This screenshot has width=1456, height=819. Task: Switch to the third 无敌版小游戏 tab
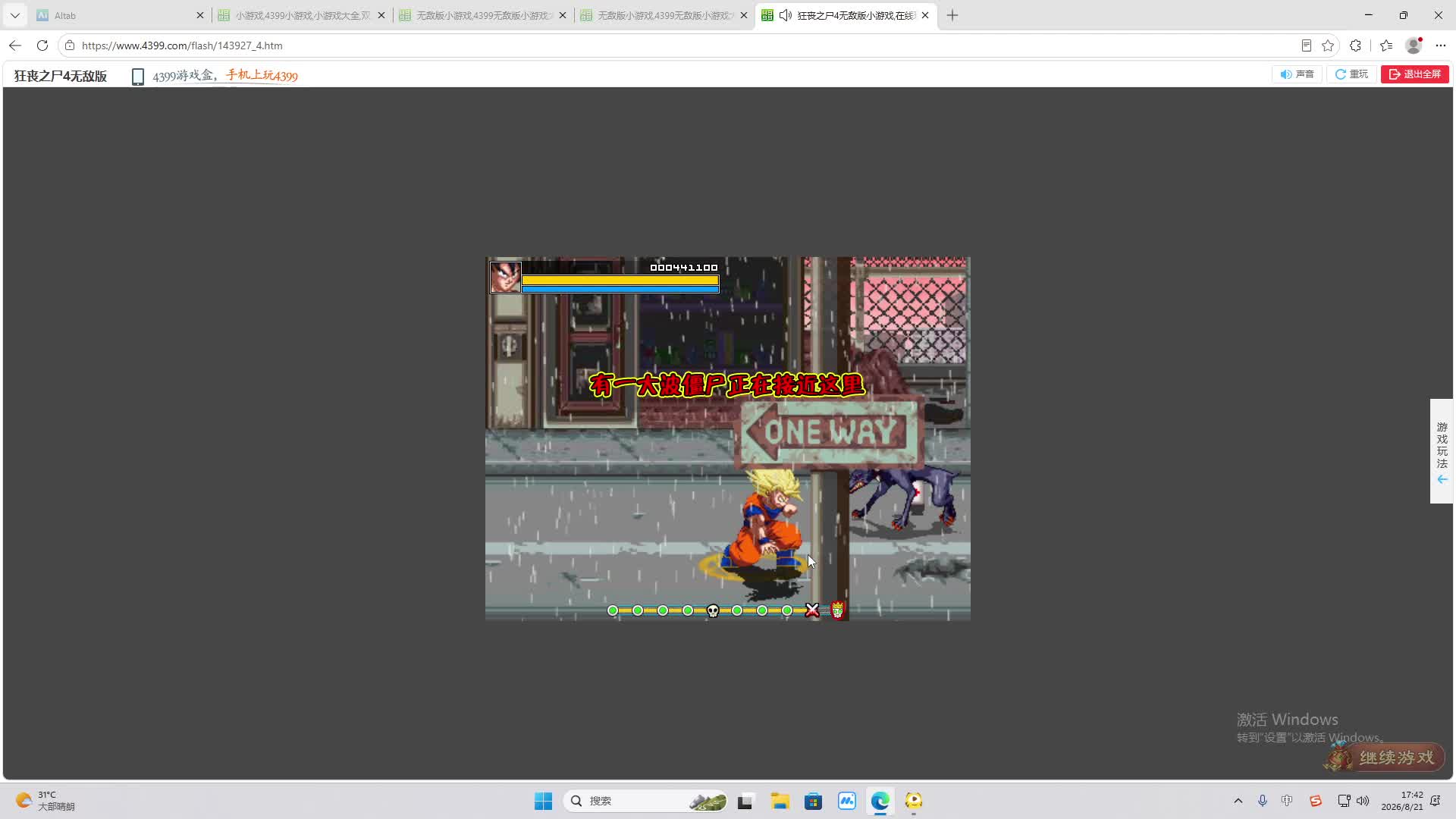click(664, 15)
